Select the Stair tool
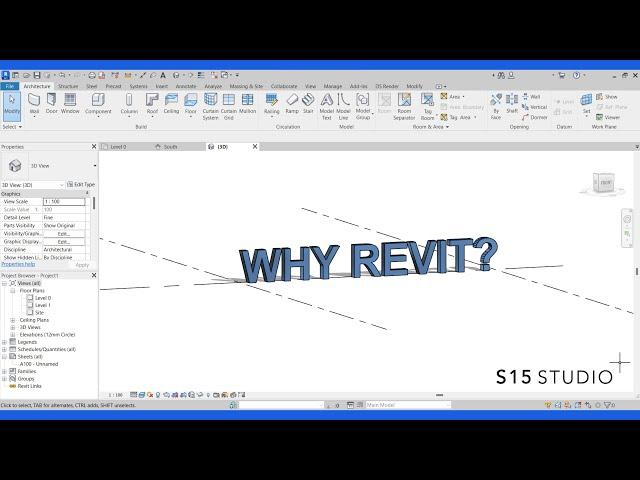The width and height of the screenshot is (640, 480). click(x=308, y=104)
